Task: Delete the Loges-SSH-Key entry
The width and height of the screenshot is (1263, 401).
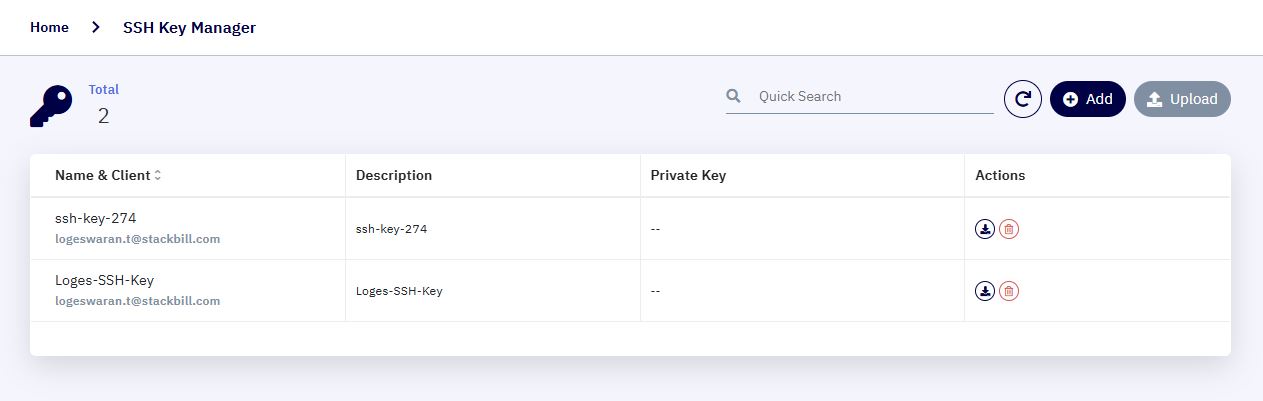Action: coord(1009,291)
